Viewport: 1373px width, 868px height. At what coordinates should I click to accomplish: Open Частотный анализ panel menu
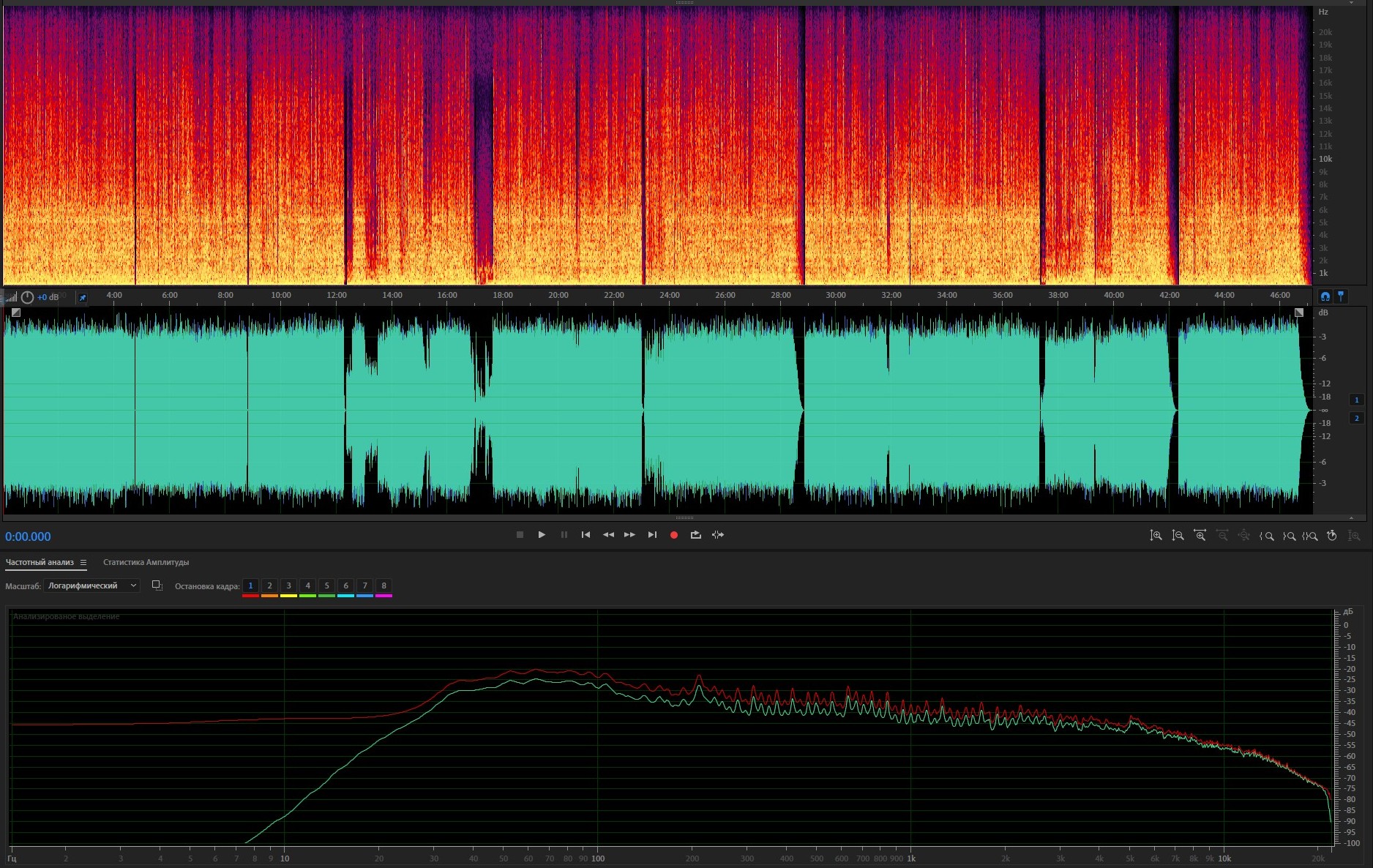pos(83,563)
